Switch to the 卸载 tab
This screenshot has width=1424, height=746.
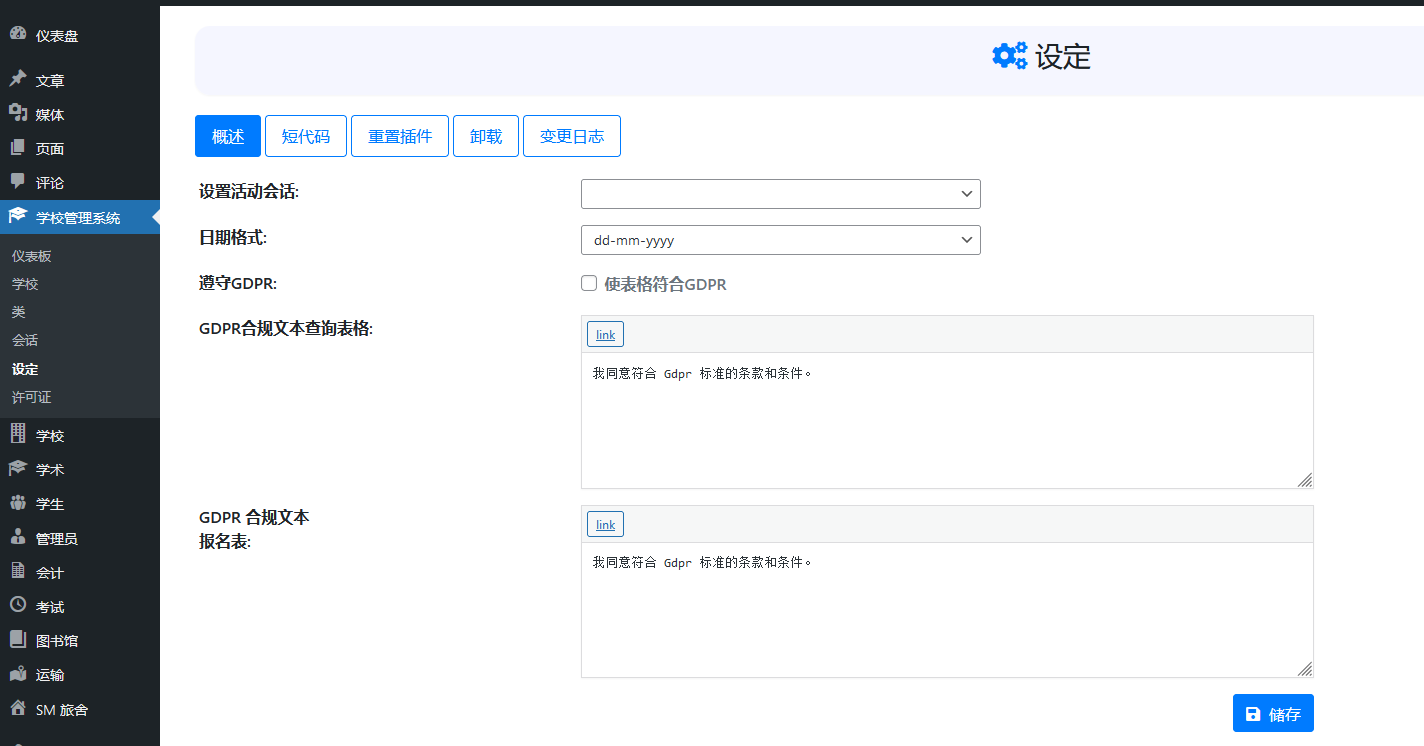click(x=486, y=136)
